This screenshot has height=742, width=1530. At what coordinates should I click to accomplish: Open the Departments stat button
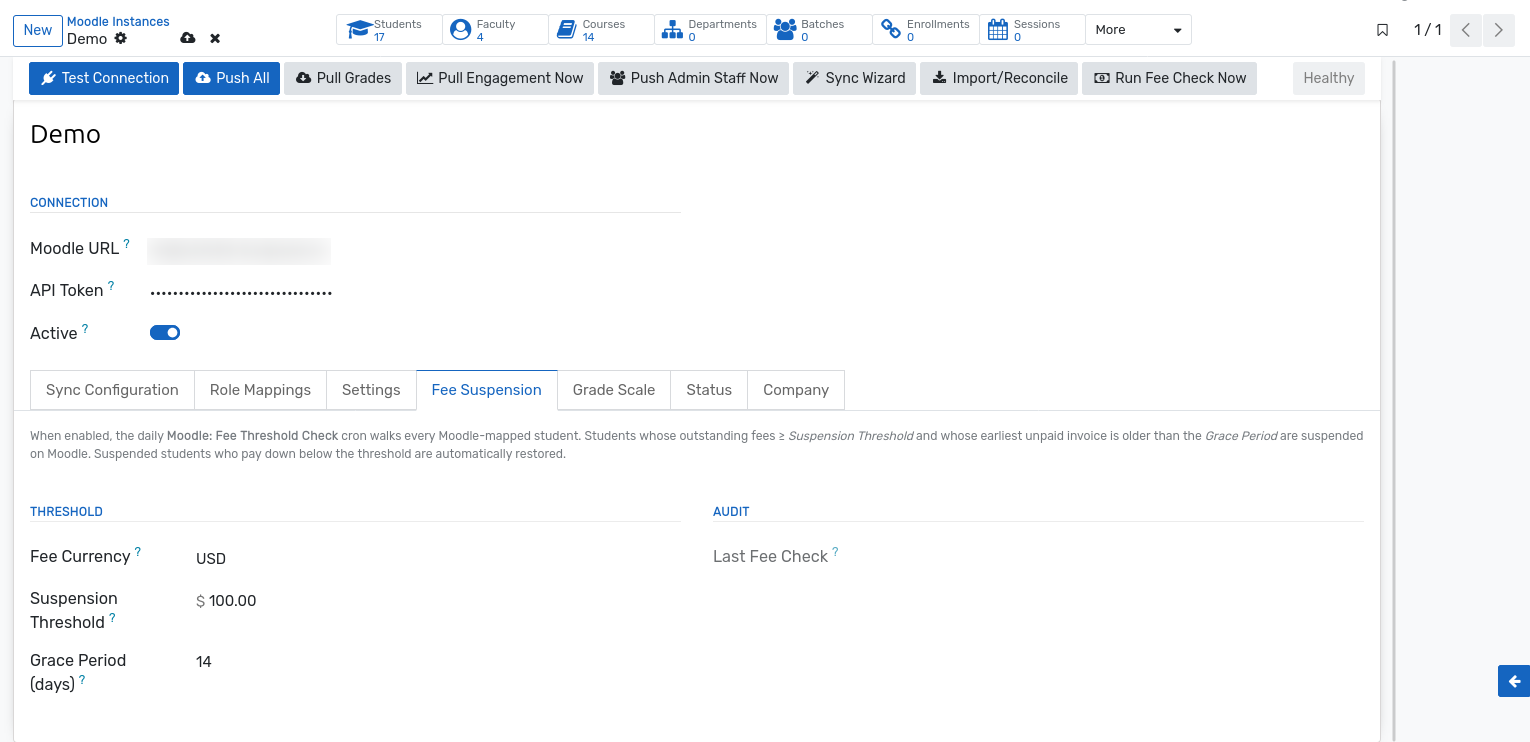(710, 30)
